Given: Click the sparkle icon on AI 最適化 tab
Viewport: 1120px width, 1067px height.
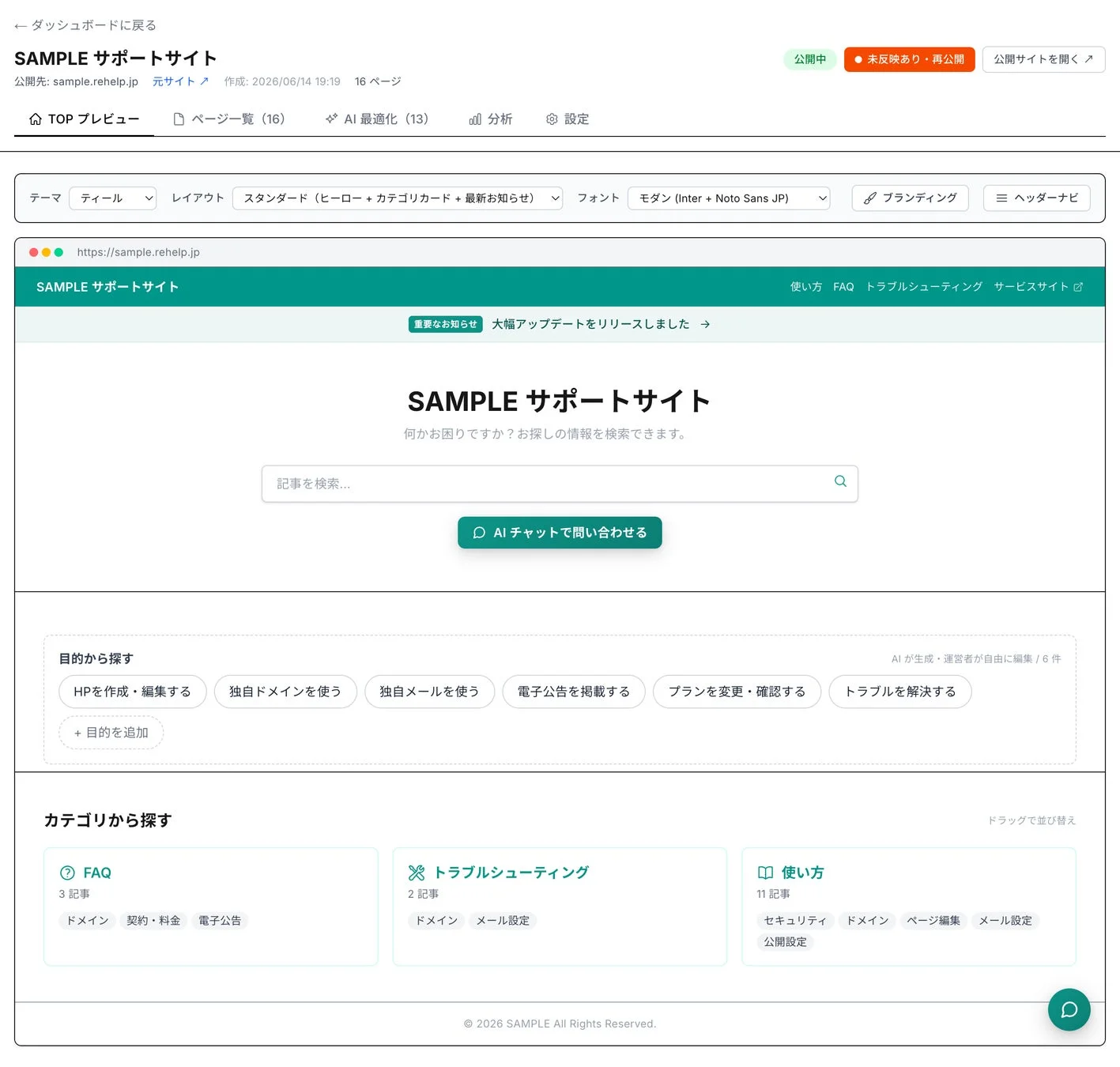Looking at the screenshot, I should (x=331, y=119).
